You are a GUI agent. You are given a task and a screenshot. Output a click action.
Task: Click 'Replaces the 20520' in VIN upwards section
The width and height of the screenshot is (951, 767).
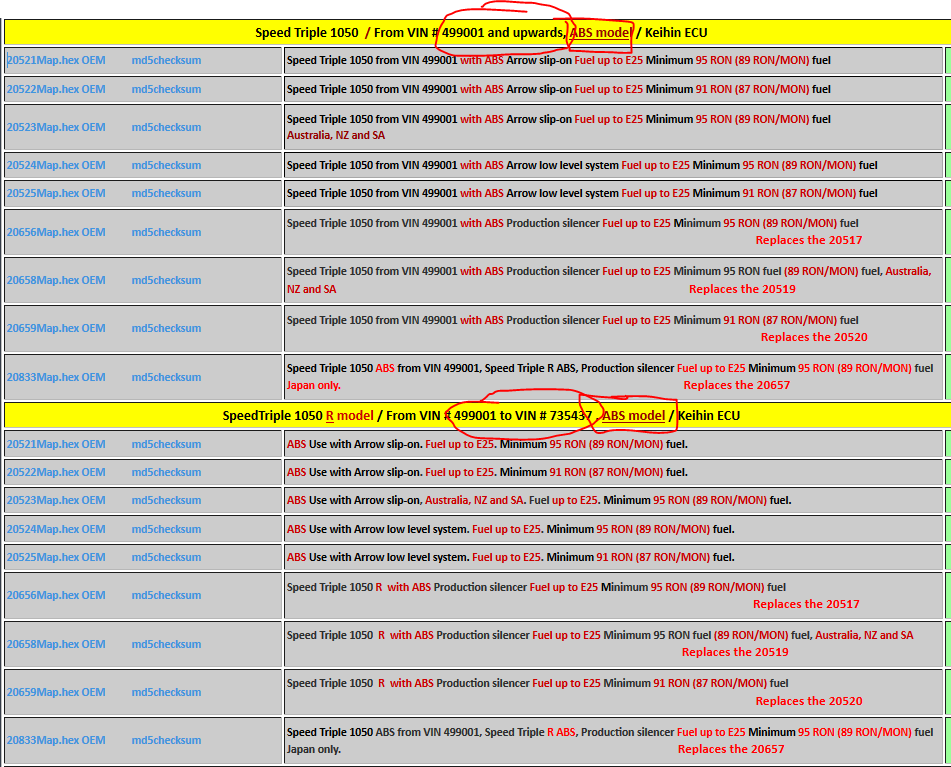pyautogui.click(x=814, y=337)
